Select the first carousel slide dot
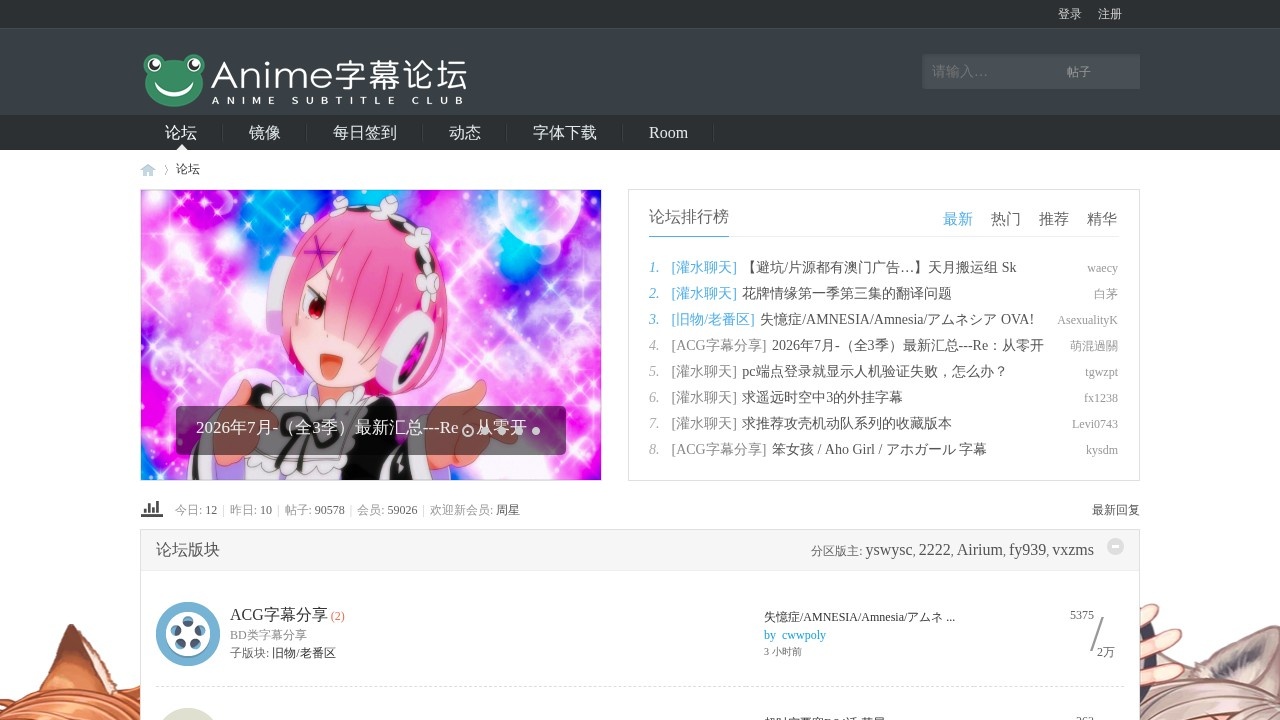 tap(468, 431)
